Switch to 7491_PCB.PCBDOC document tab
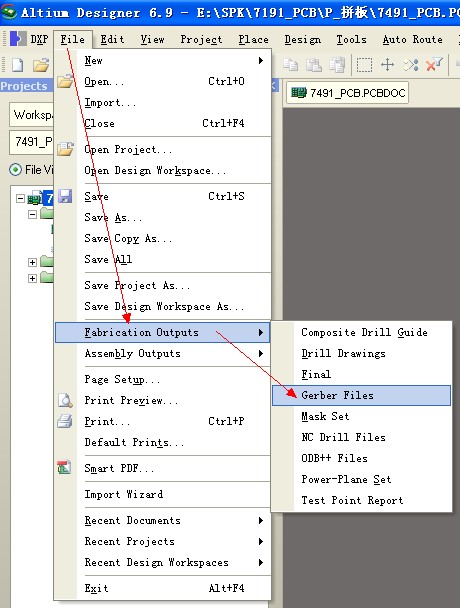460x608 pixels. click(347, 93)
